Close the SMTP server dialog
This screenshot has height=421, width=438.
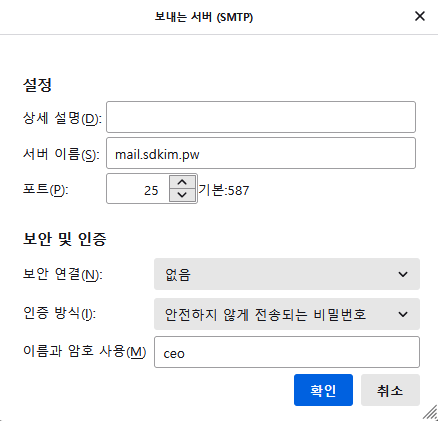click(x=420, y=16)
